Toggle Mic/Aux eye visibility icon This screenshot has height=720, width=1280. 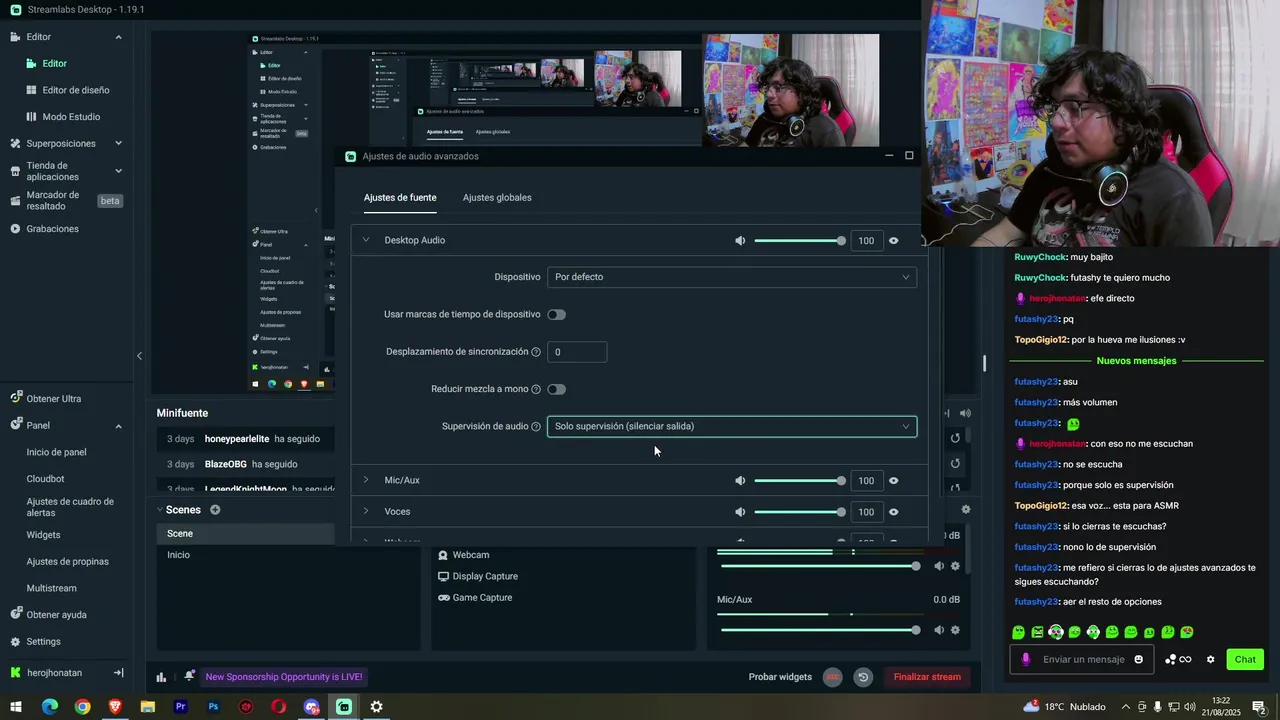(x=894, y=481)
